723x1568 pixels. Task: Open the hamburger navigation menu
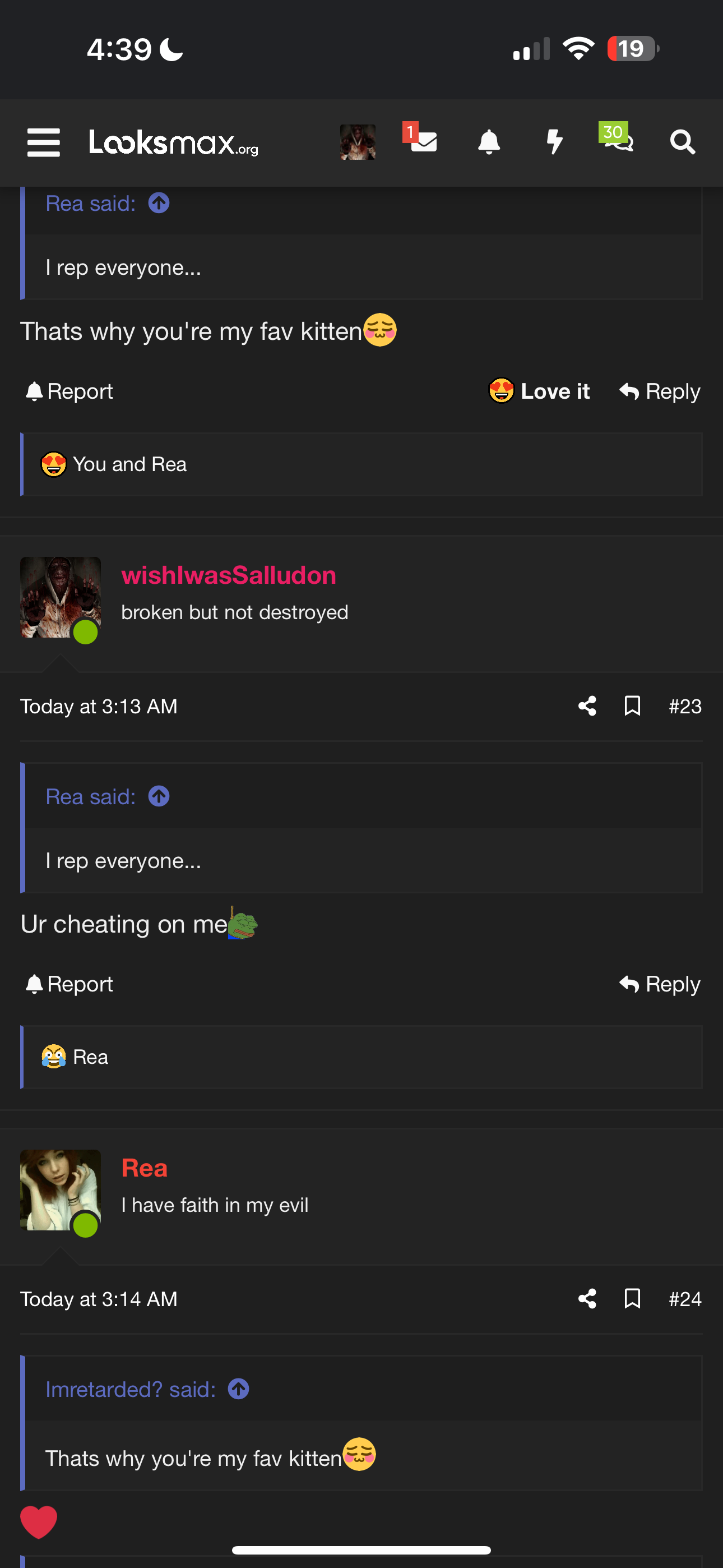[x=43, y=142]
